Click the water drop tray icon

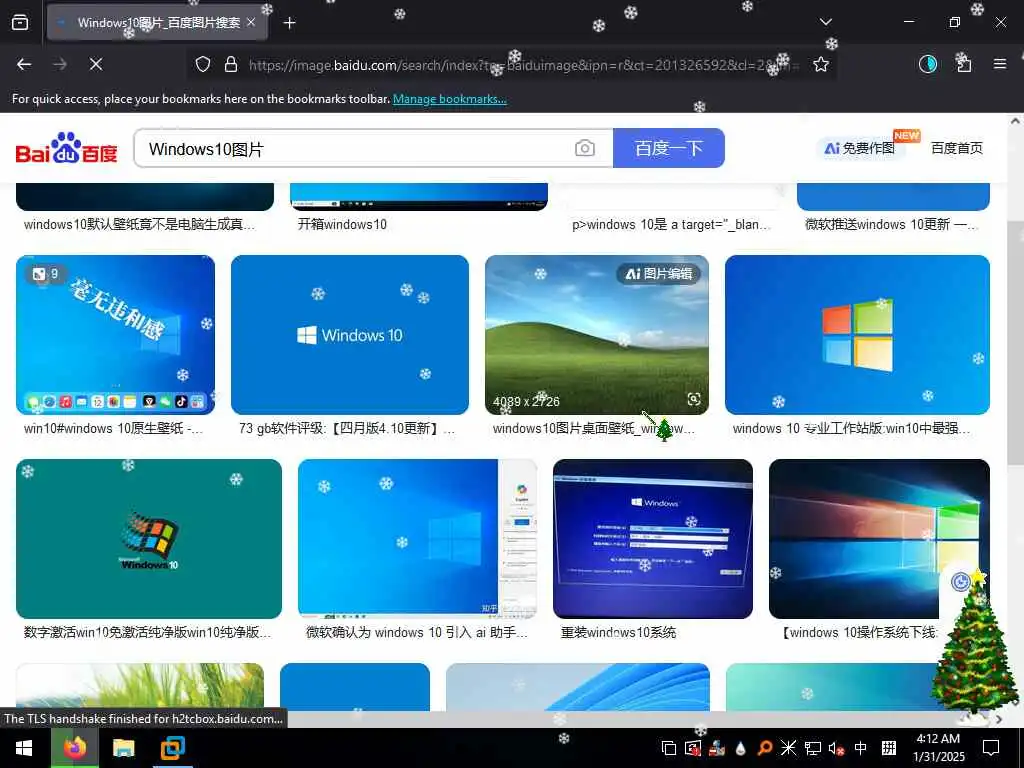[x=741, y=748]
